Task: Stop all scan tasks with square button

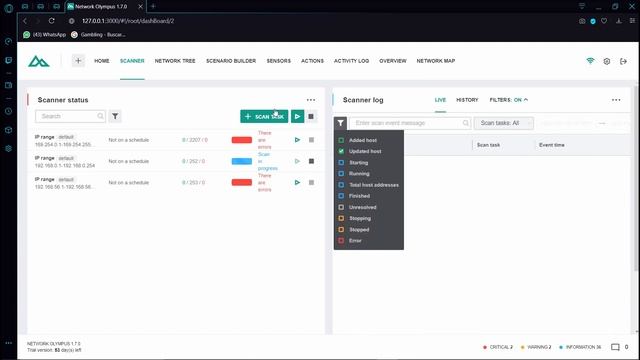Action: pos(311,116)
